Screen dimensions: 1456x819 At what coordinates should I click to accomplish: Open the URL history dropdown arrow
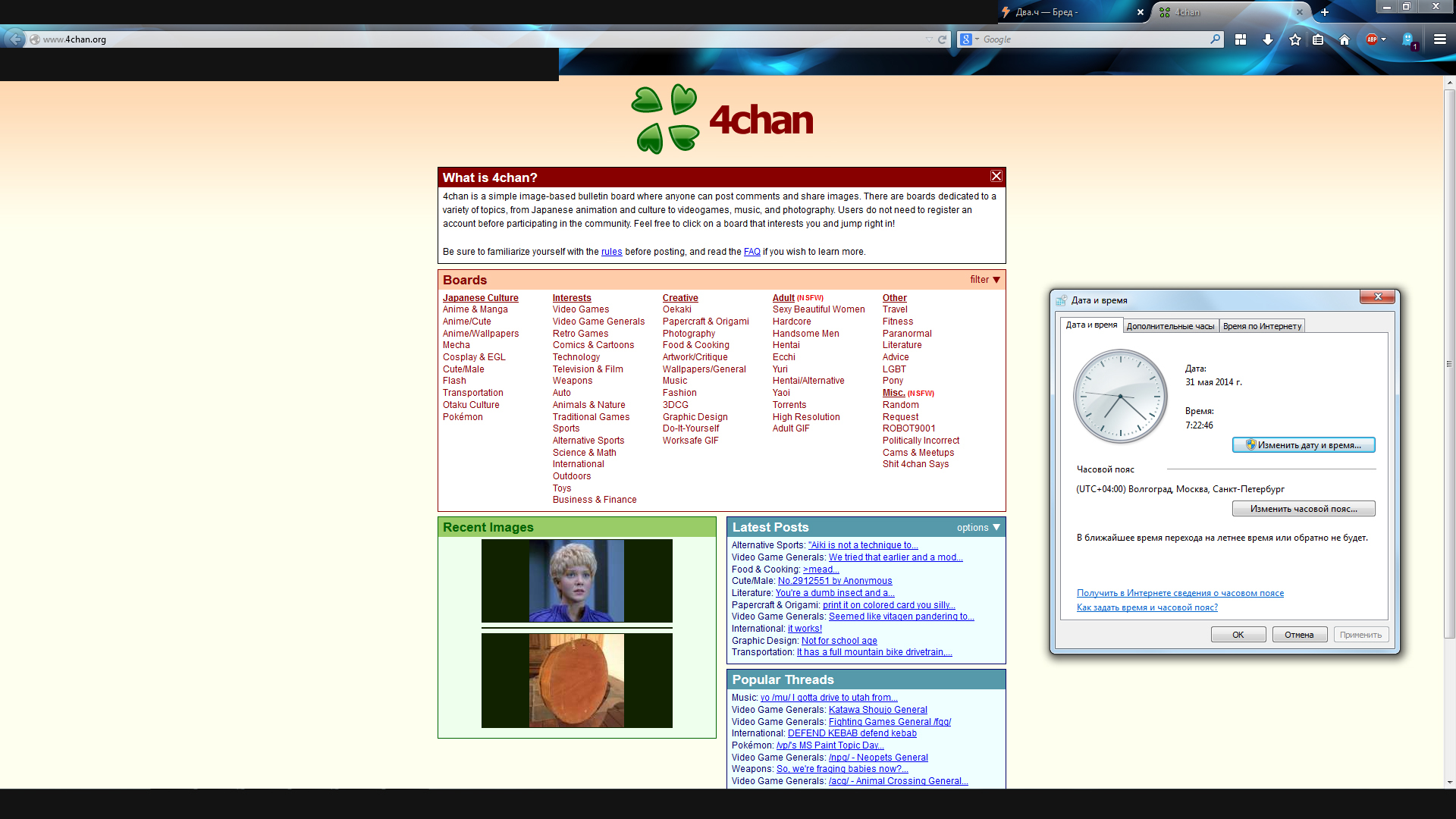coord(929,39)
